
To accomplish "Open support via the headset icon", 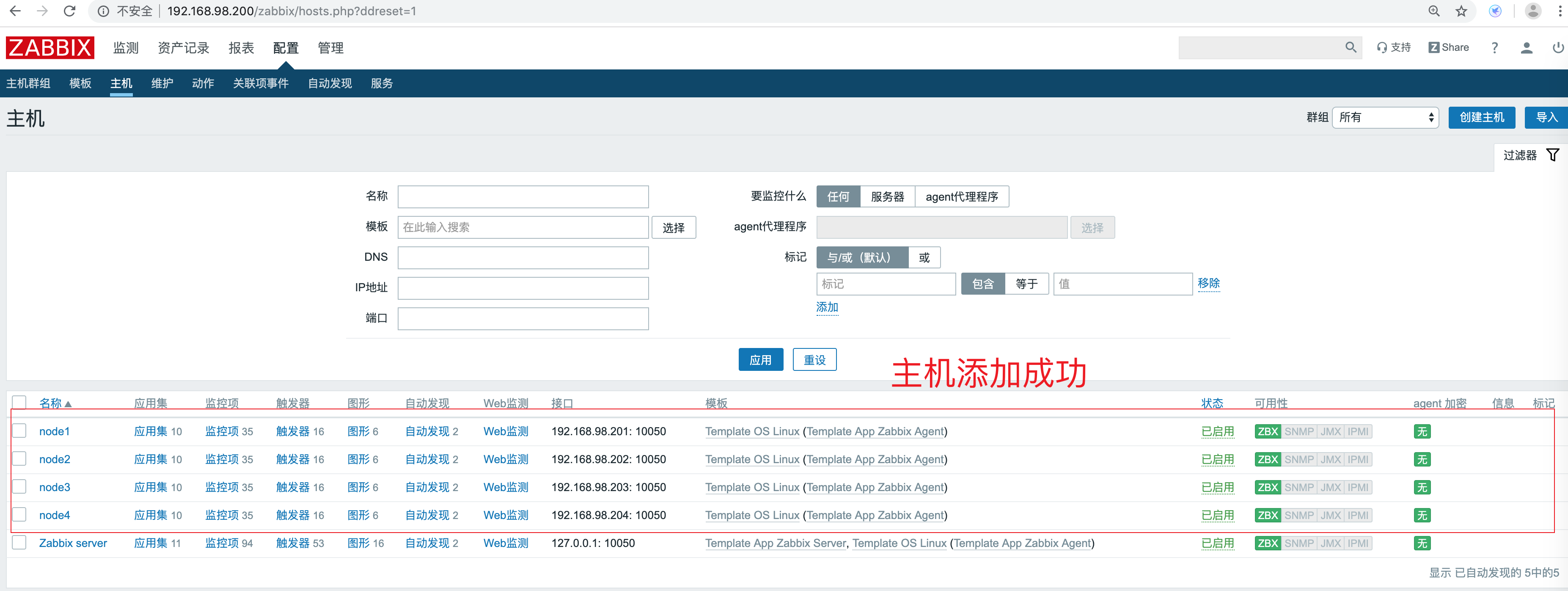I will [1382, 47].
